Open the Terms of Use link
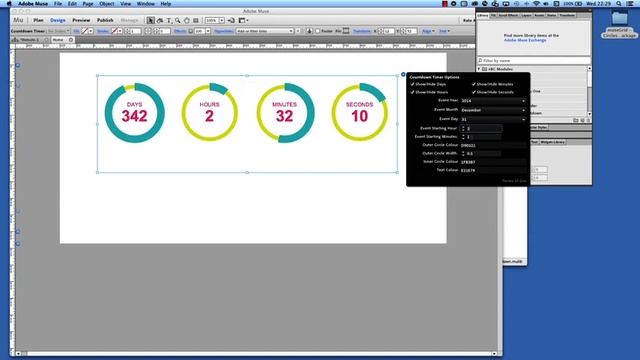The width and height of the screenshot is (640, 360). coord(514,181)
